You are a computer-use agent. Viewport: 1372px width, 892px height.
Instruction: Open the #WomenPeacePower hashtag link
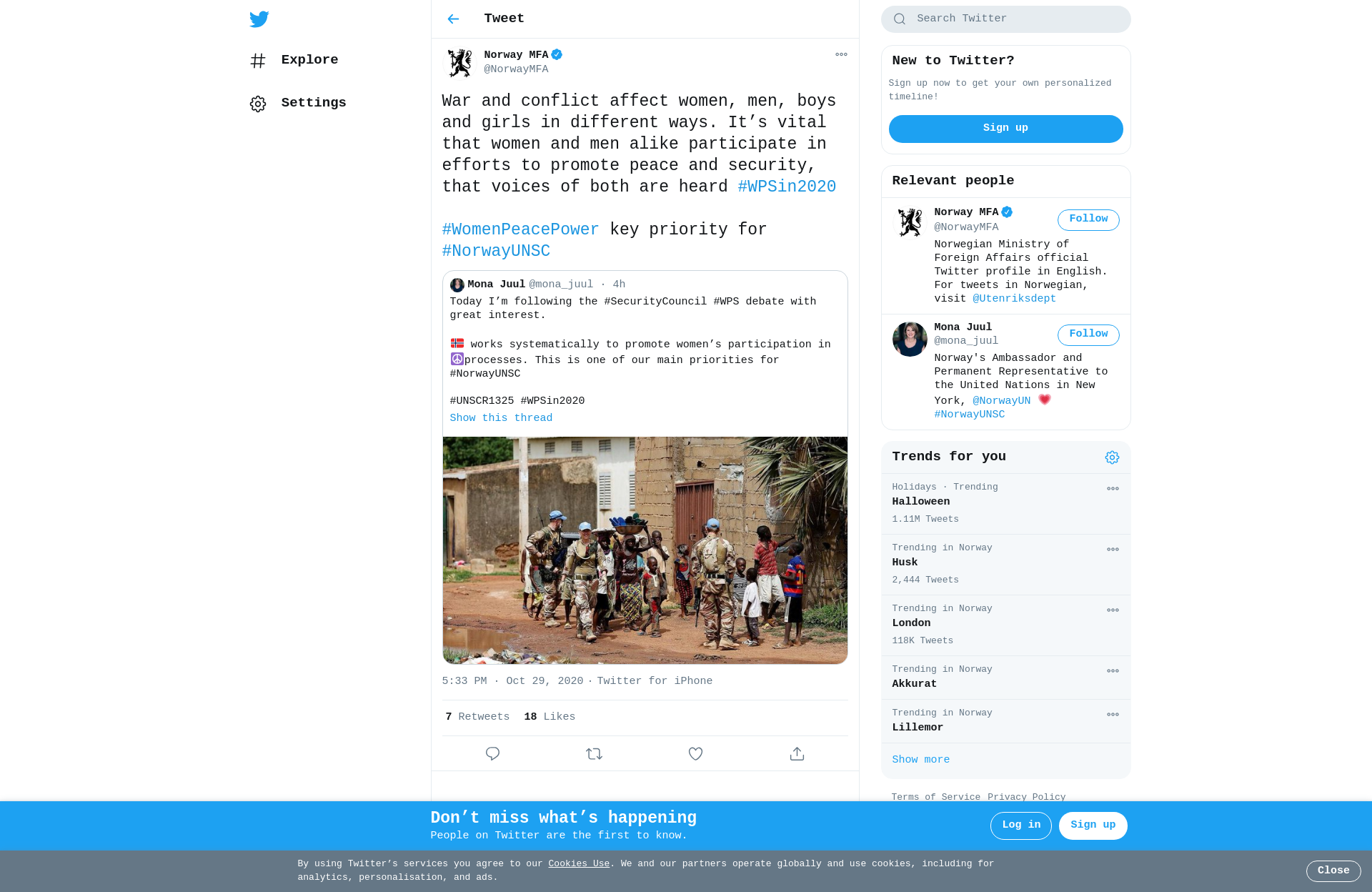point(520,229)
